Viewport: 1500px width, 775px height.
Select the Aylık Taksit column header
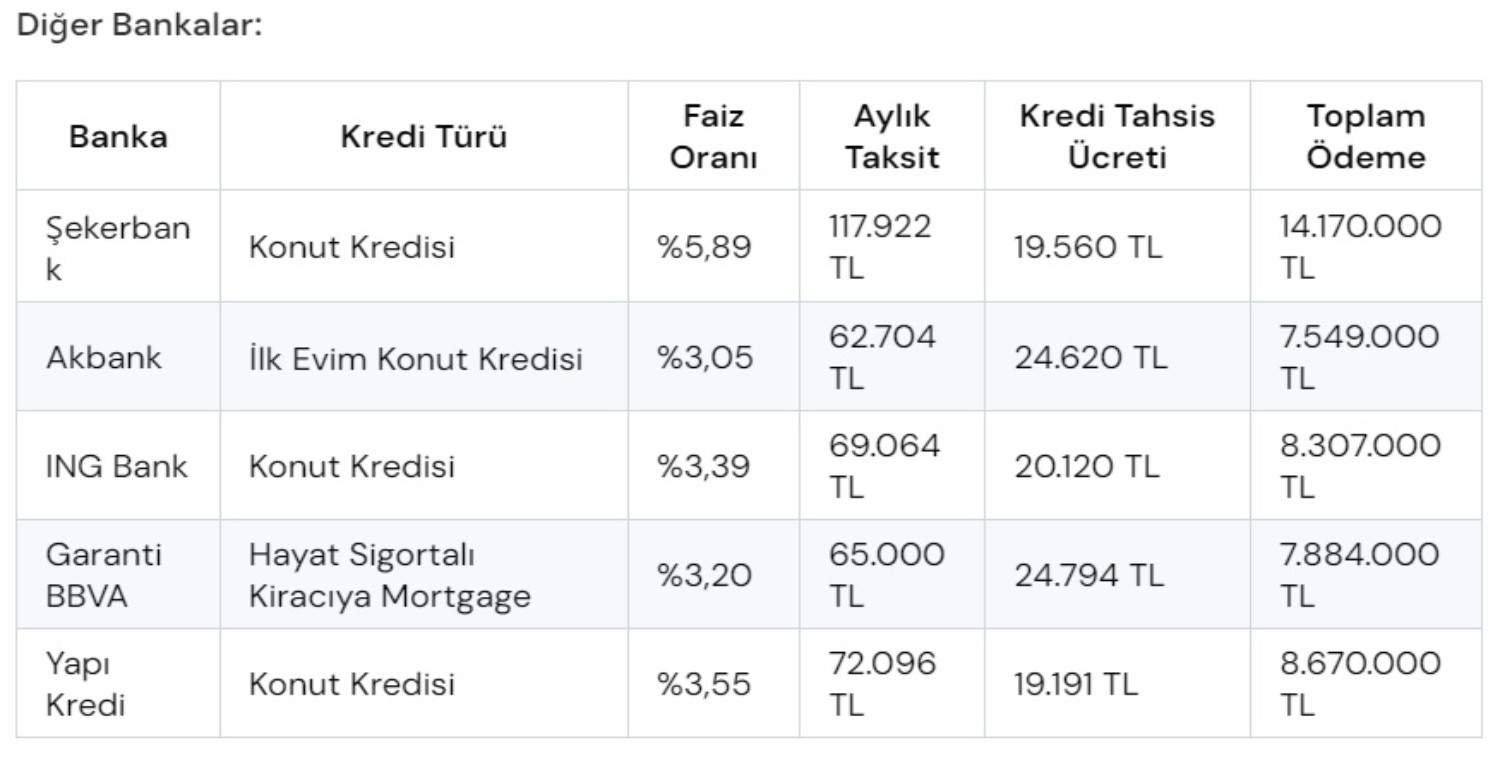click(892, 137)
